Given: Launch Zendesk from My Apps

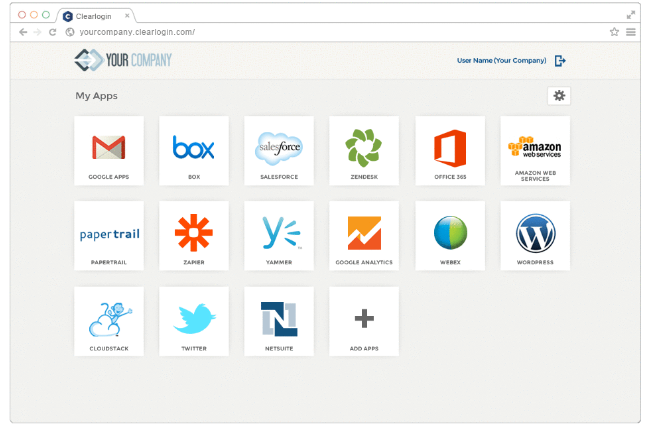Looking at the screenshot, I should tap(364, 151).
